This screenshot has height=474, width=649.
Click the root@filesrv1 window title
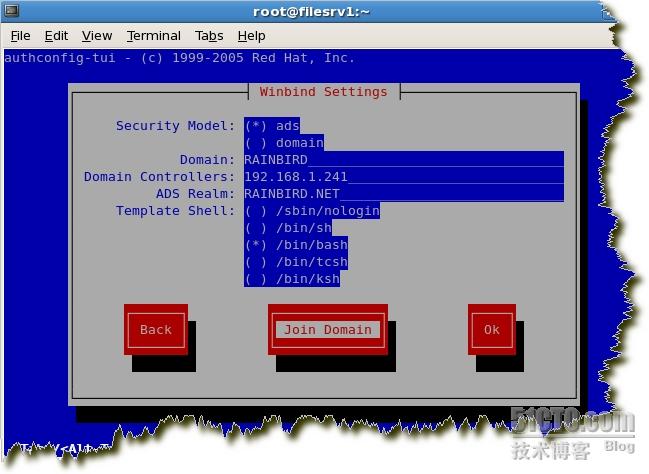pos(311,11)
